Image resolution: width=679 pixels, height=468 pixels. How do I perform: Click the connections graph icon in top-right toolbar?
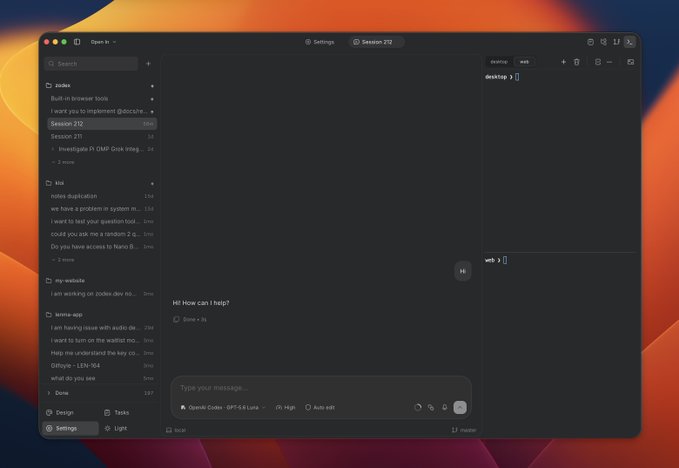pos(603,42)
